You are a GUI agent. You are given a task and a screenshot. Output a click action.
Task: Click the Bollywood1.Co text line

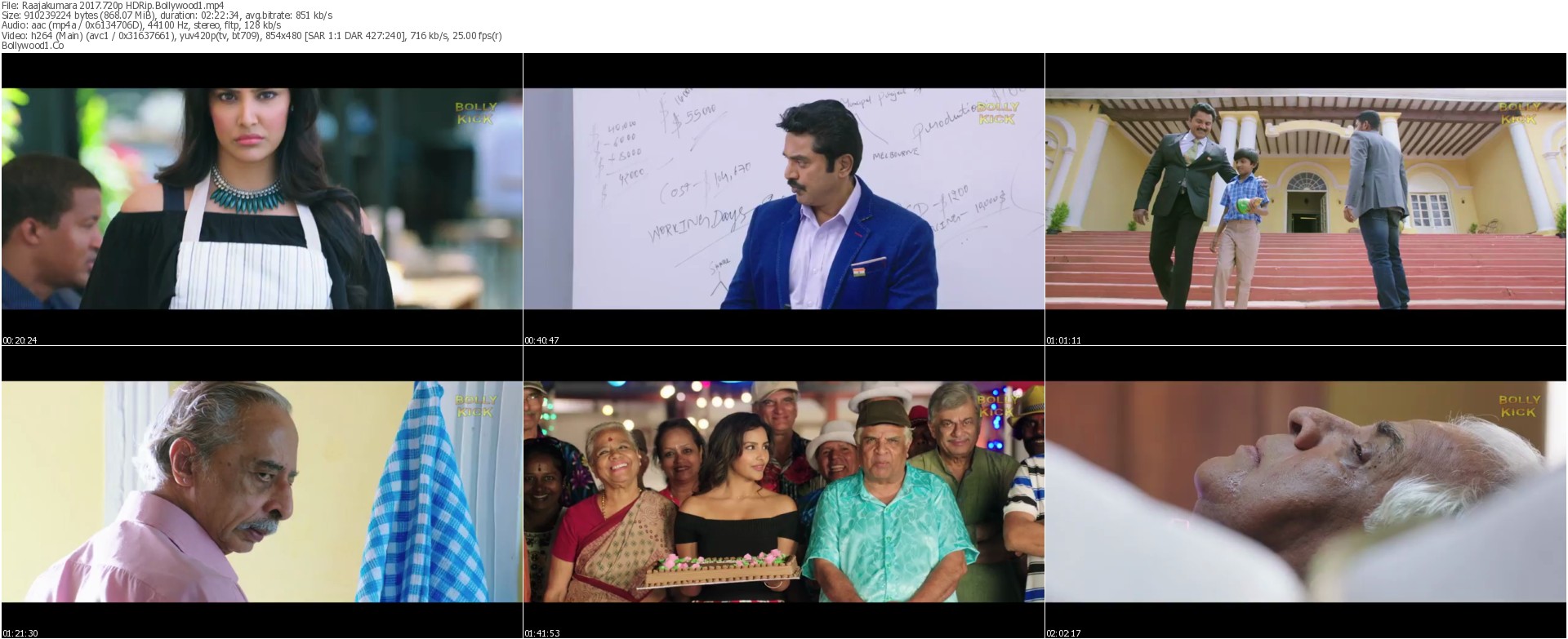click(x=33, y=46)
